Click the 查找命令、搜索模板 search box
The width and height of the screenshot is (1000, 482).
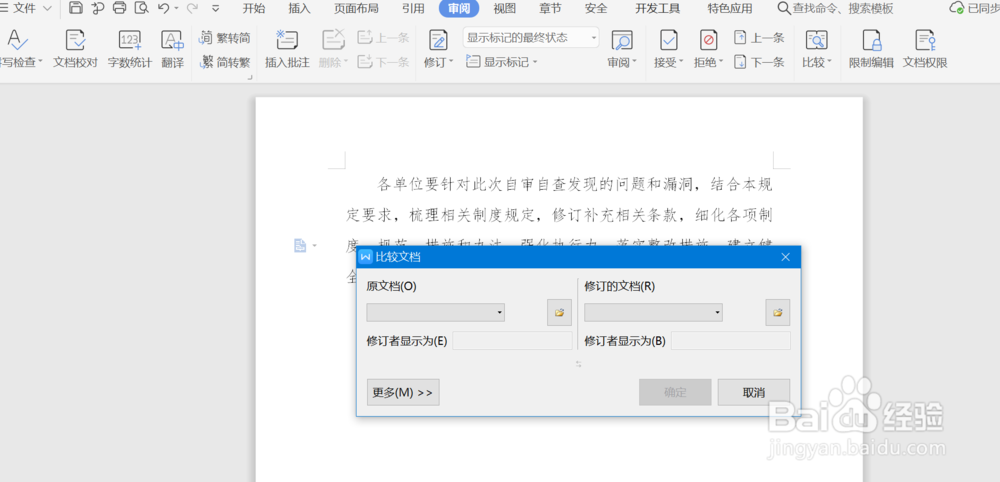click(835, 8)
